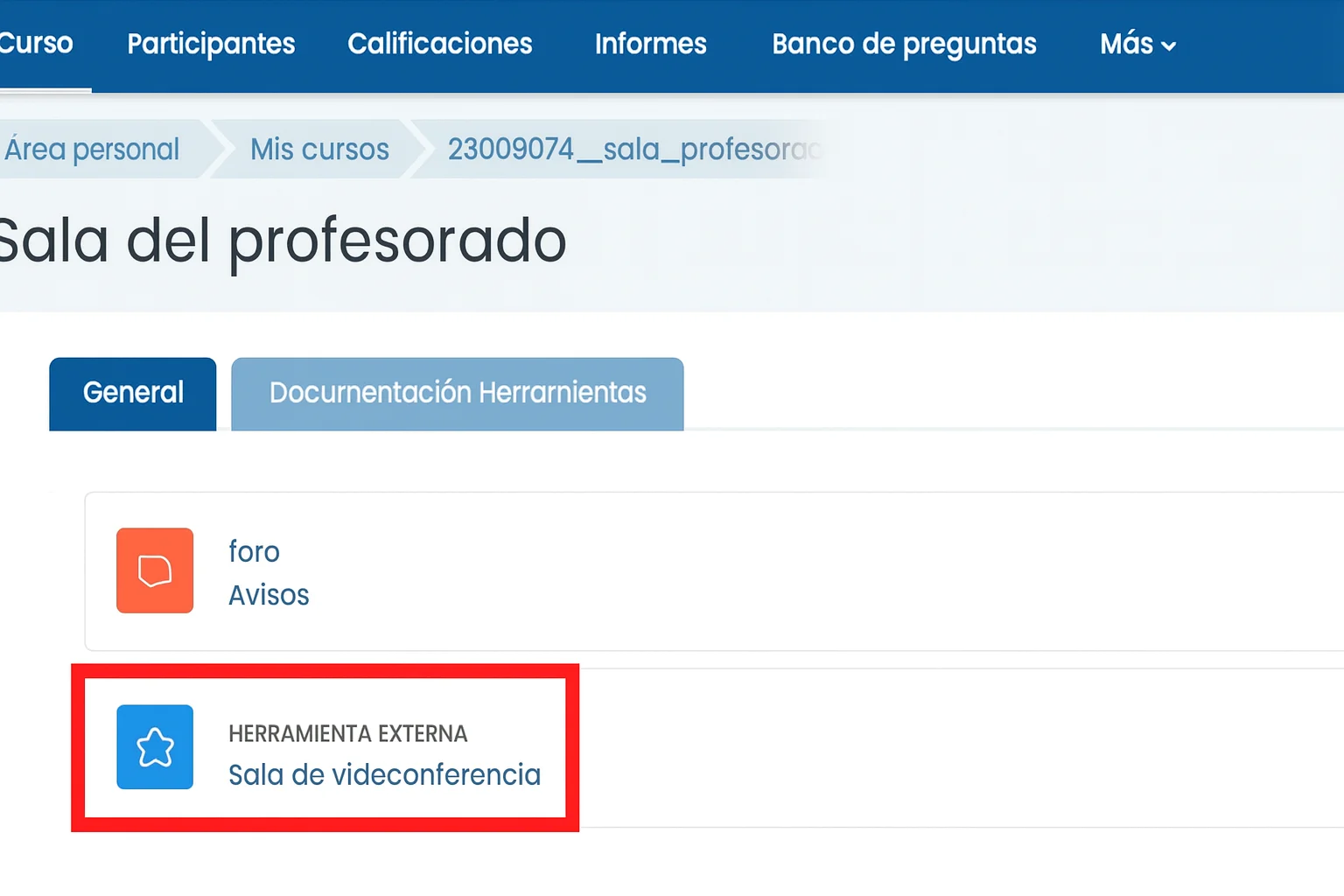Screen dimensions: 1344x896
Task: Click the orange forum speech-bubble icon
Action: tap(154, 570)
